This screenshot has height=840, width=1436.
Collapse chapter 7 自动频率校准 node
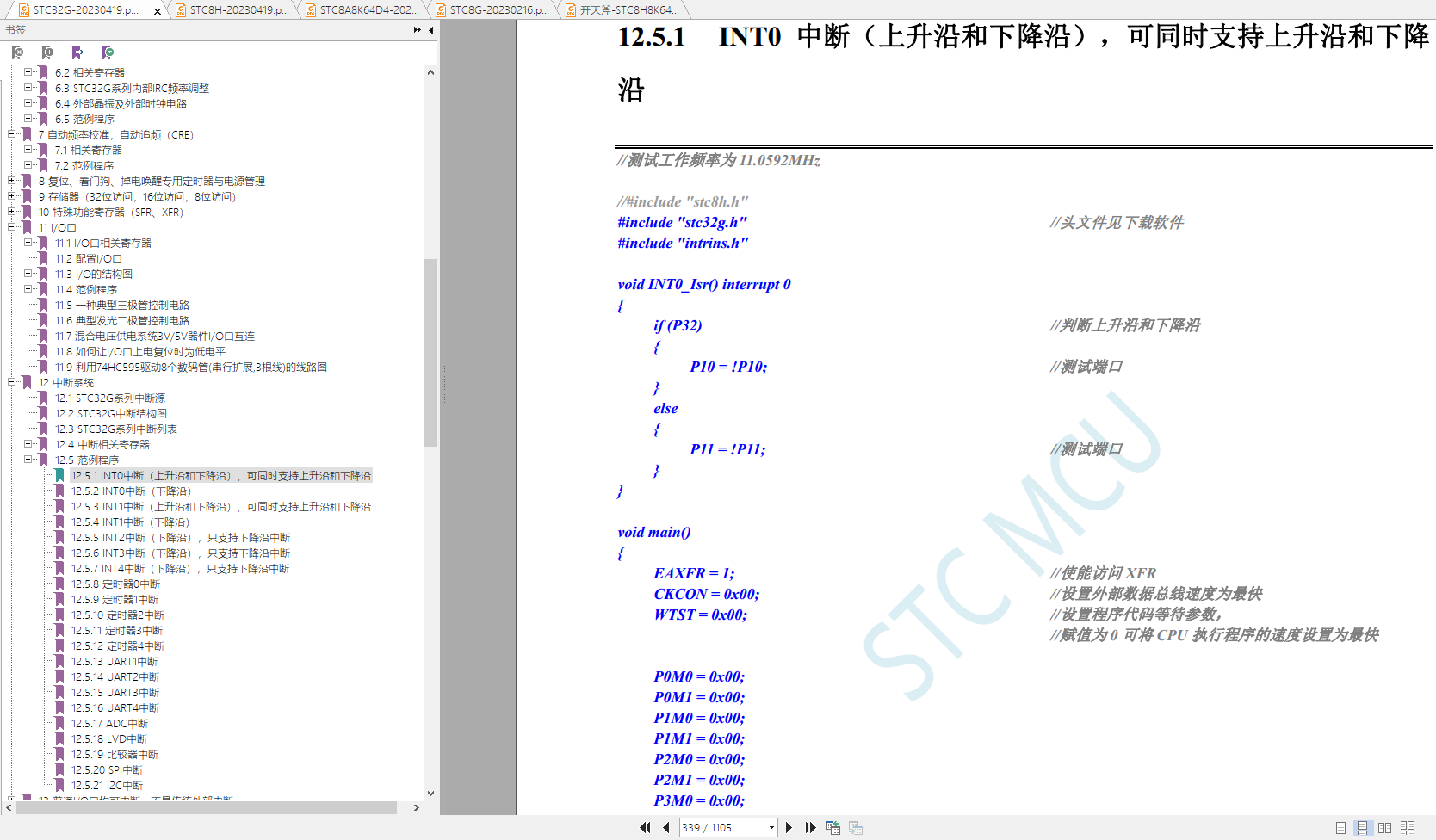[12, 134]
